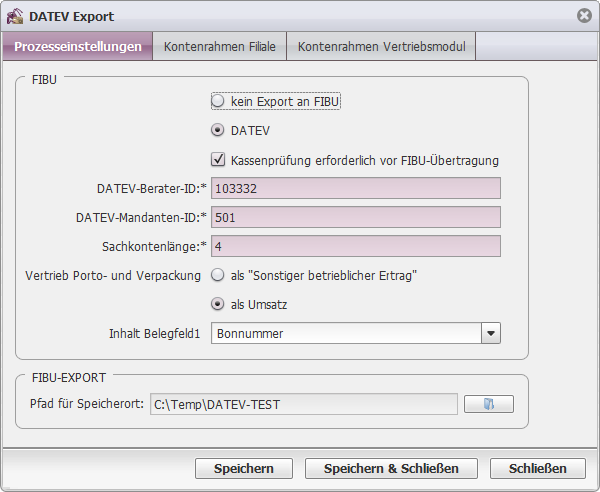This screenshot has width=600, height=492.
Task: Click the 'DATEV-Berater-ID:*' label
Action: point(152,189)
